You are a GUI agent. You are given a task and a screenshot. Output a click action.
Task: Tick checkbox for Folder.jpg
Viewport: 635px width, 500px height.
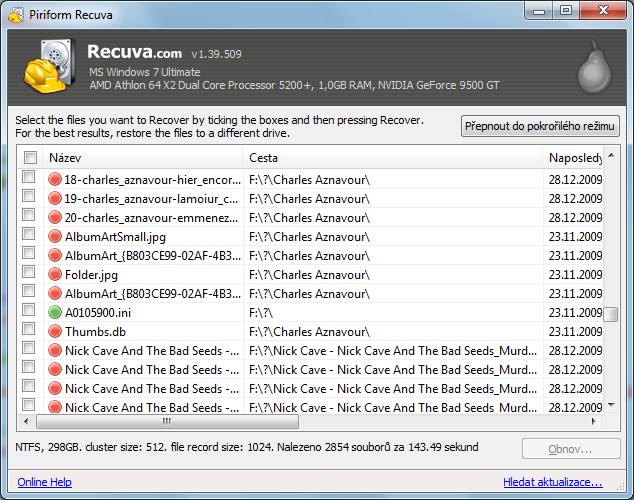(29, 272)
